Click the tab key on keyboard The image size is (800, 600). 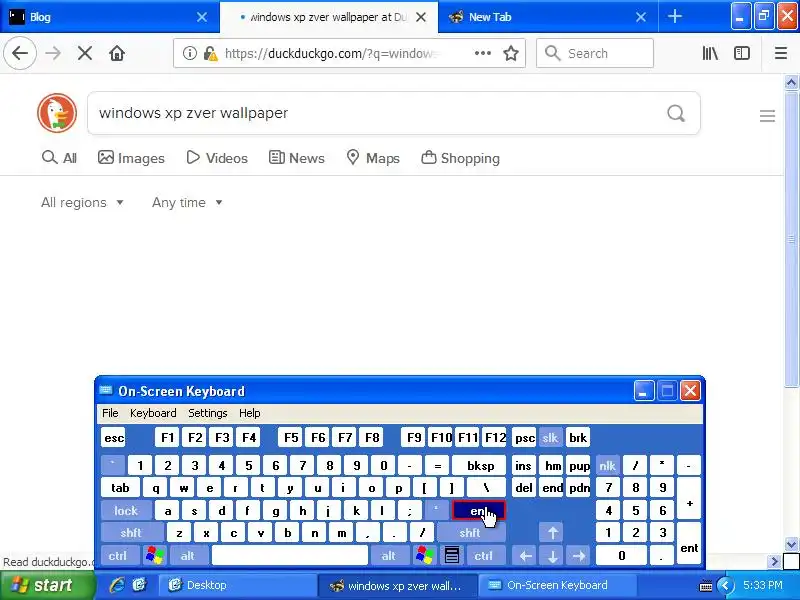point(120,488)
